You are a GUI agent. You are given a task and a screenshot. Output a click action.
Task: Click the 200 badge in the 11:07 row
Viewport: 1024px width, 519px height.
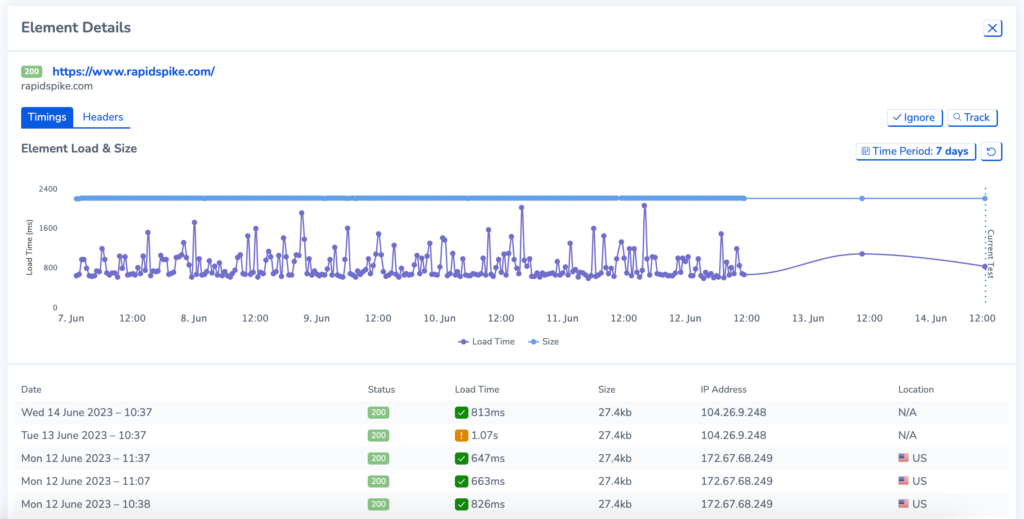tap(378, 481)
